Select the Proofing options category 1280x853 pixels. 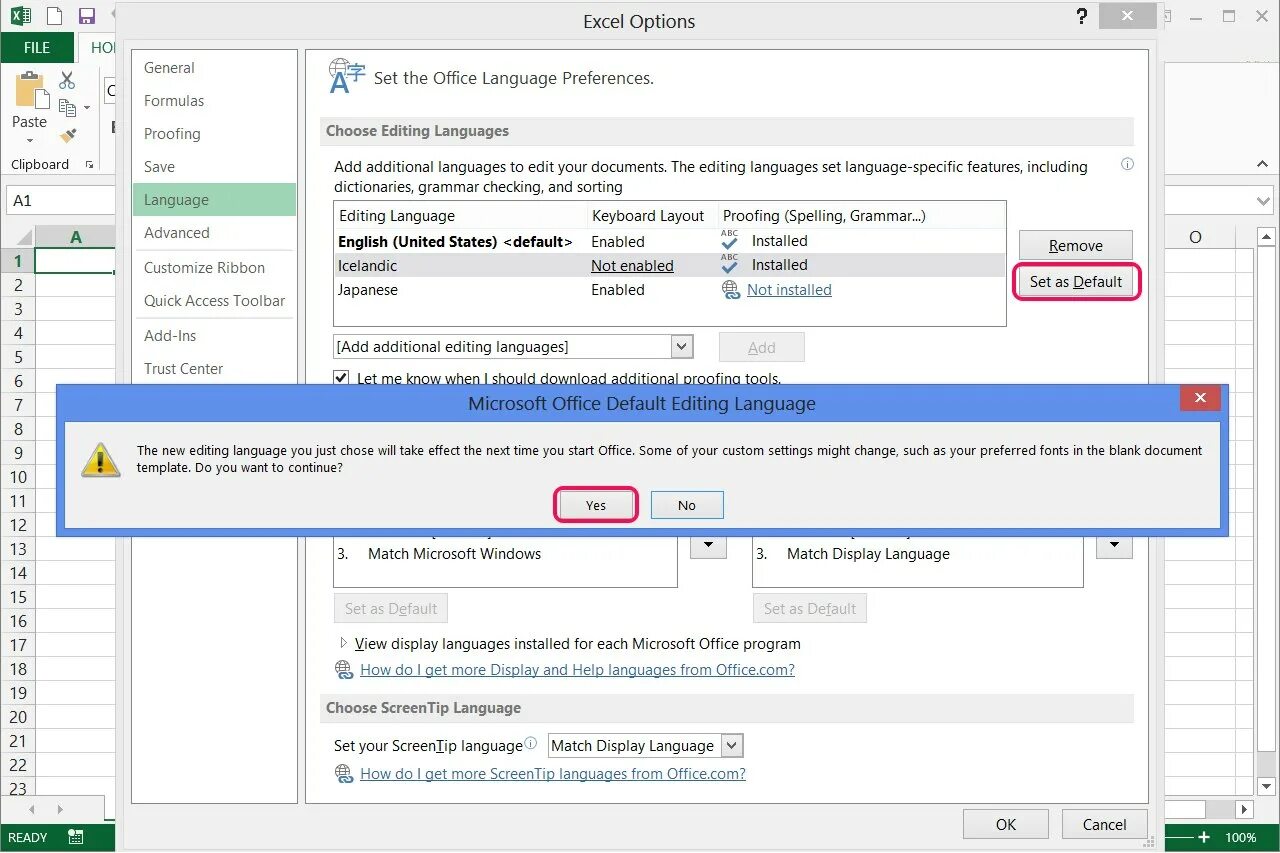pos(214,134)
